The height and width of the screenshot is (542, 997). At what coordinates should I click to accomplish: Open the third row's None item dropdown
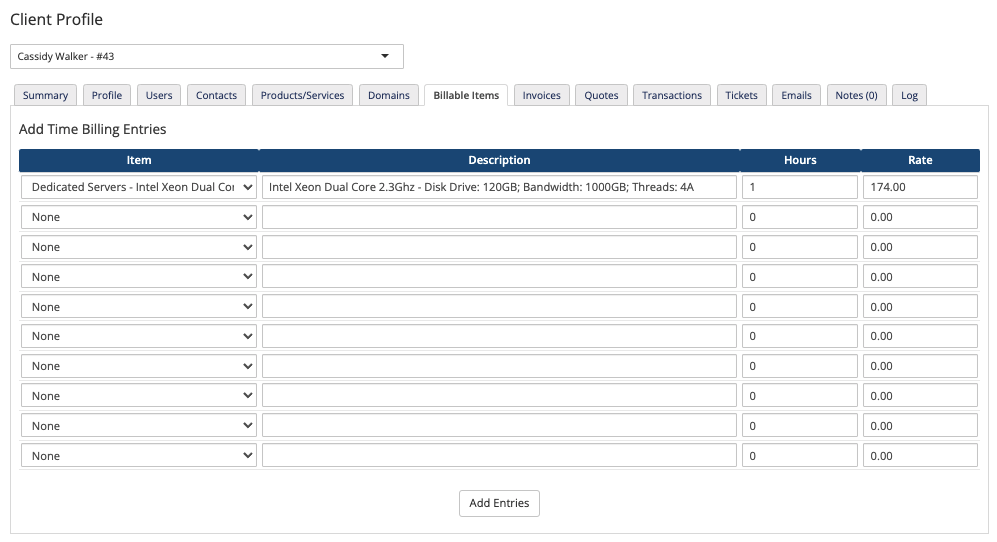pyautogui.click(x=139, y=247)
